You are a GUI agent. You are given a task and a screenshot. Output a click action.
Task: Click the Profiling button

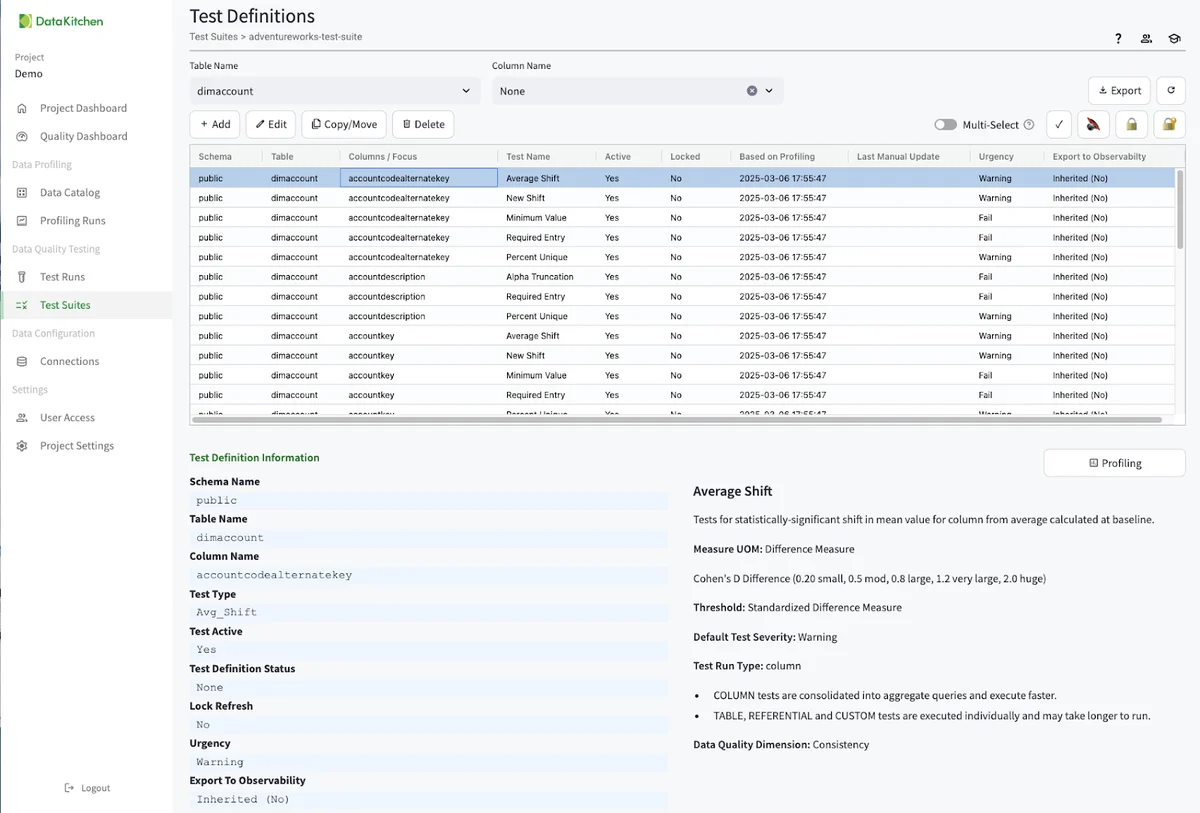(1114, 463)
